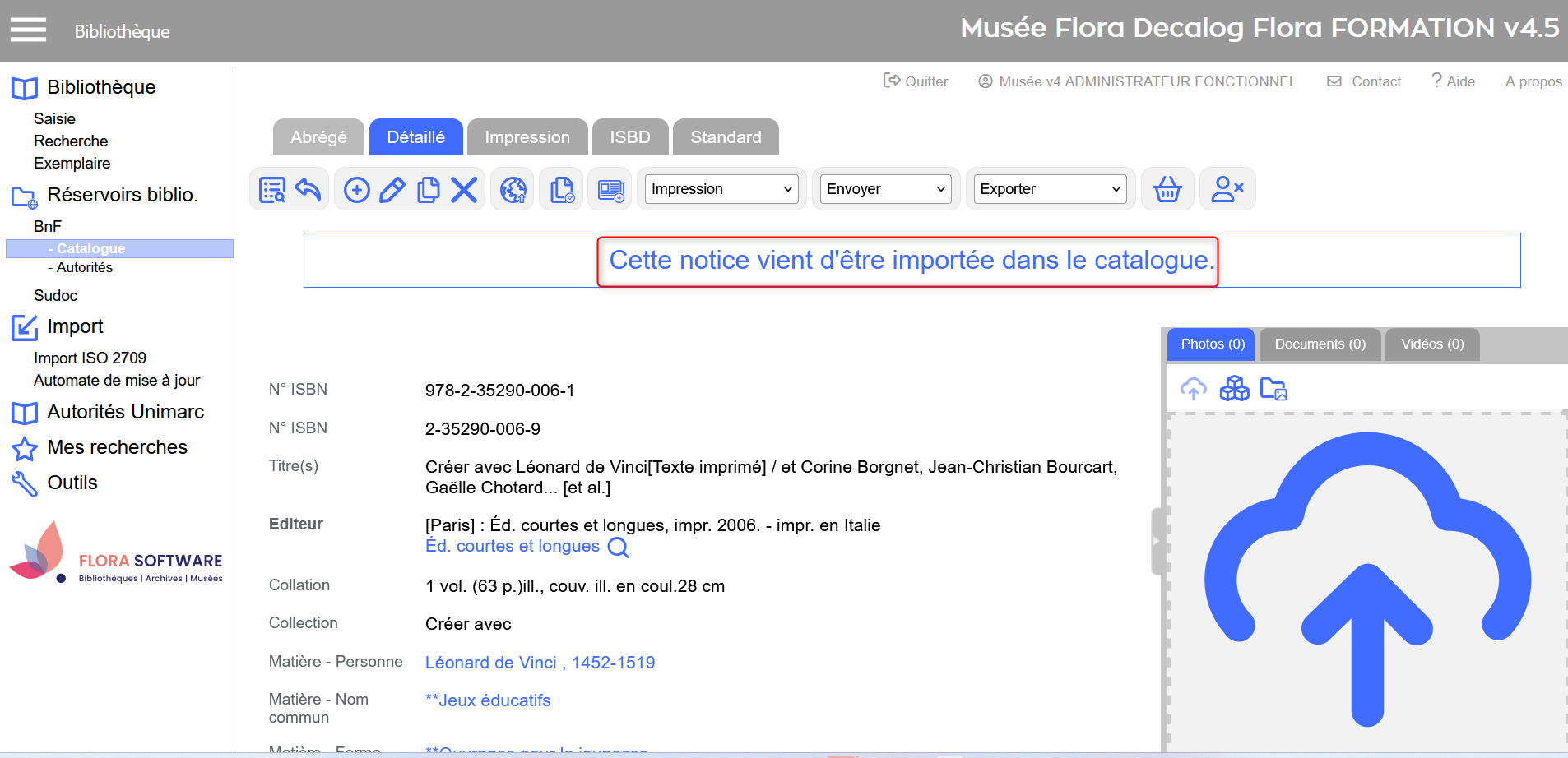Switch to the Documents (0) tab
This screenshot has height=758, width=1568.
coord(1320,344)
